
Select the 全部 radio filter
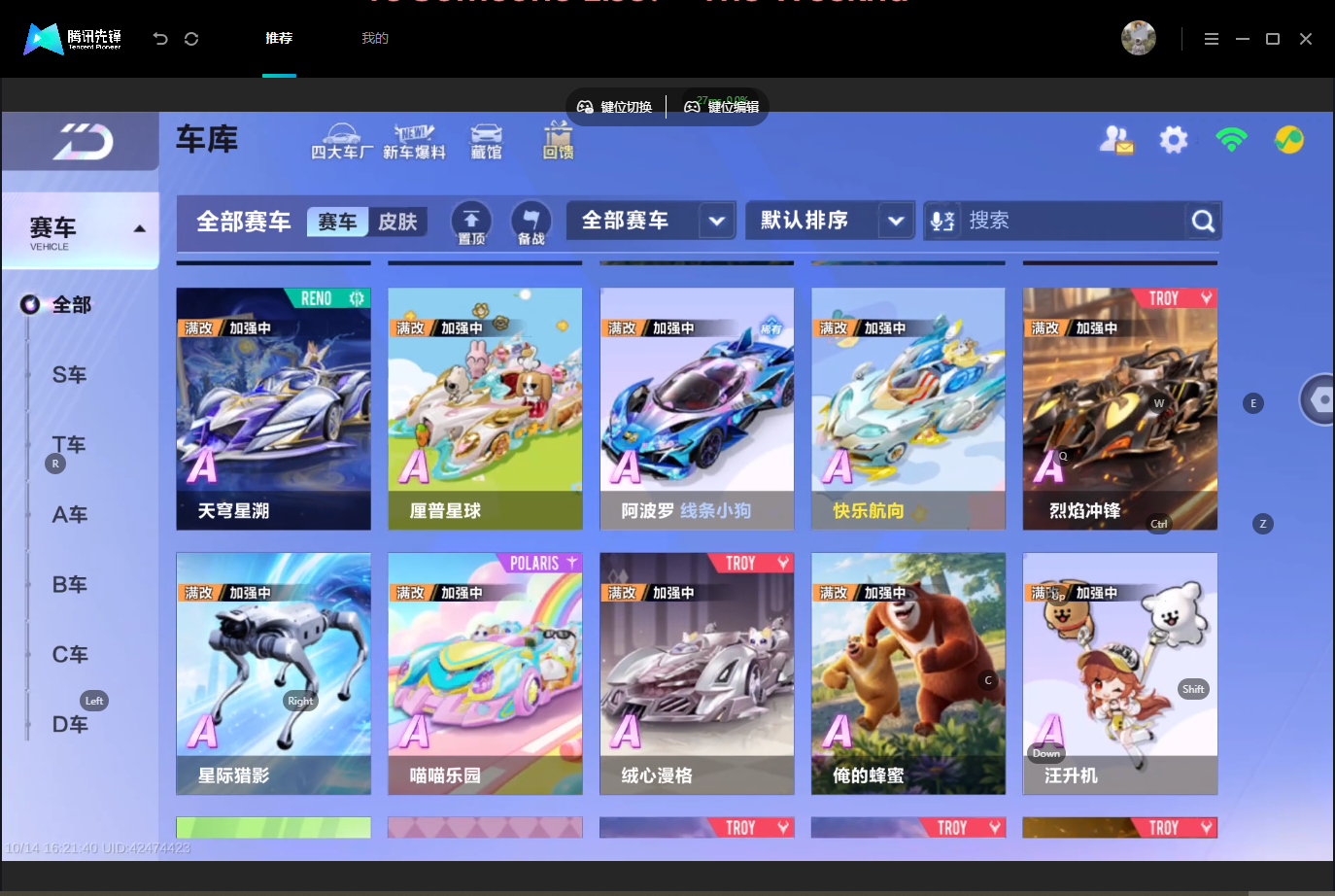[56, 305]
